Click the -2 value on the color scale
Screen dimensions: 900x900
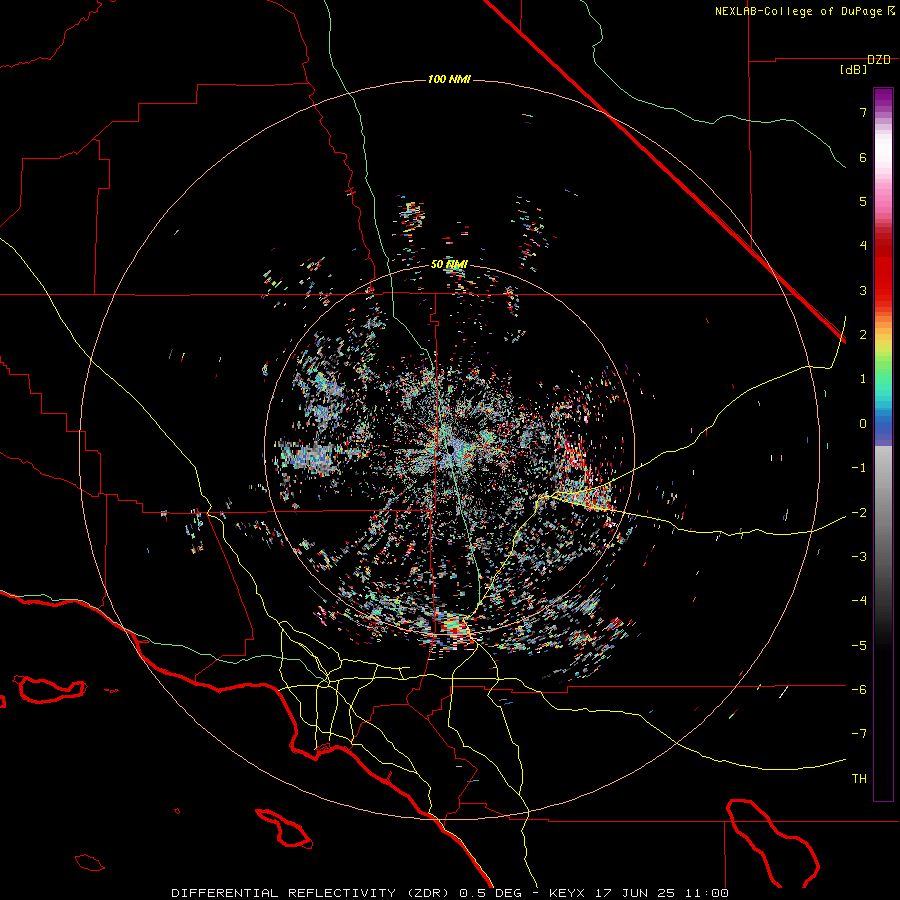[x=859, y=513]
